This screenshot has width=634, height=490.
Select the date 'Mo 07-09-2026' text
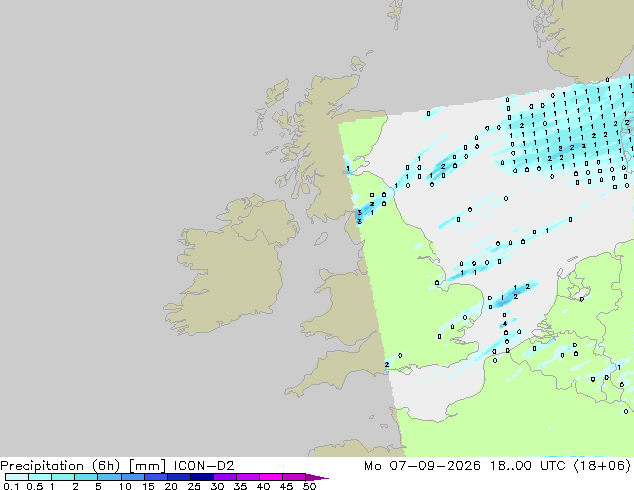pos(423,466)
